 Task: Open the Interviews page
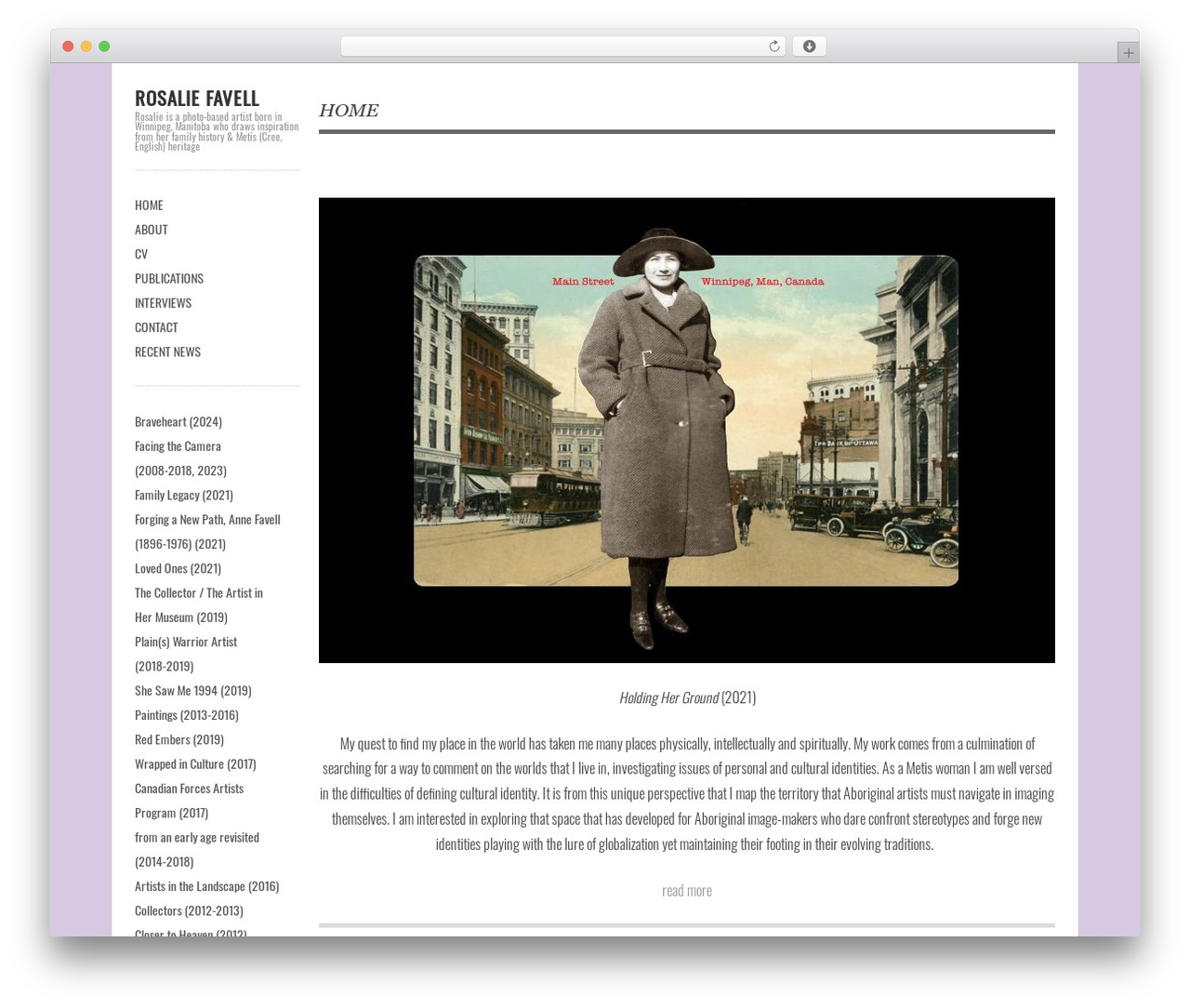pyautogui.click(x=163, y=302)
